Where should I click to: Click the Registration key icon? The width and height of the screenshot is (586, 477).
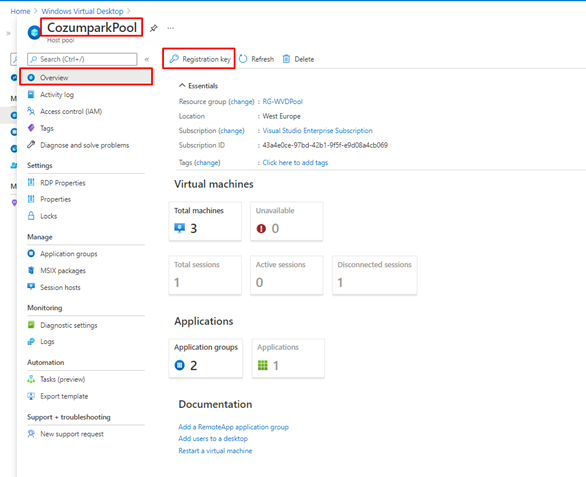coord(174,59)
